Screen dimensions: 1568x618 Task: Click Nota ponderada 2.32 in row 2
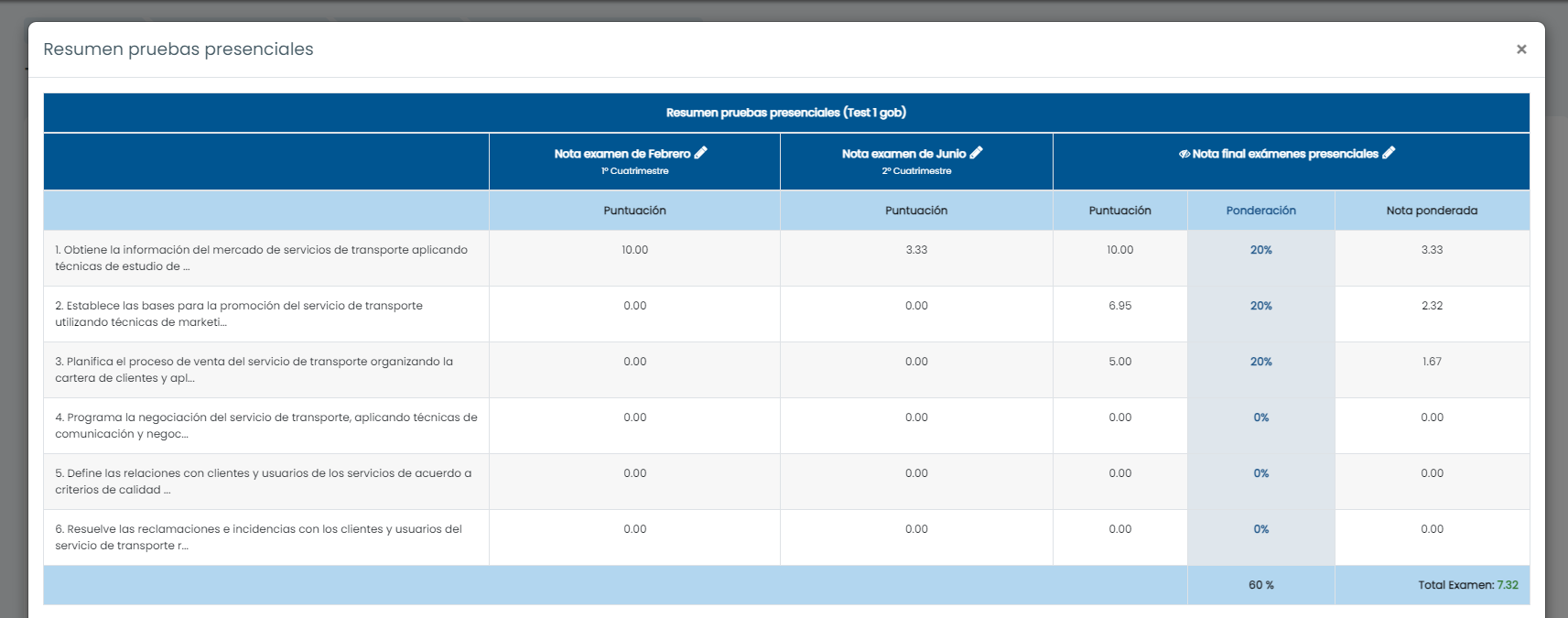[x=1433, y=306]
